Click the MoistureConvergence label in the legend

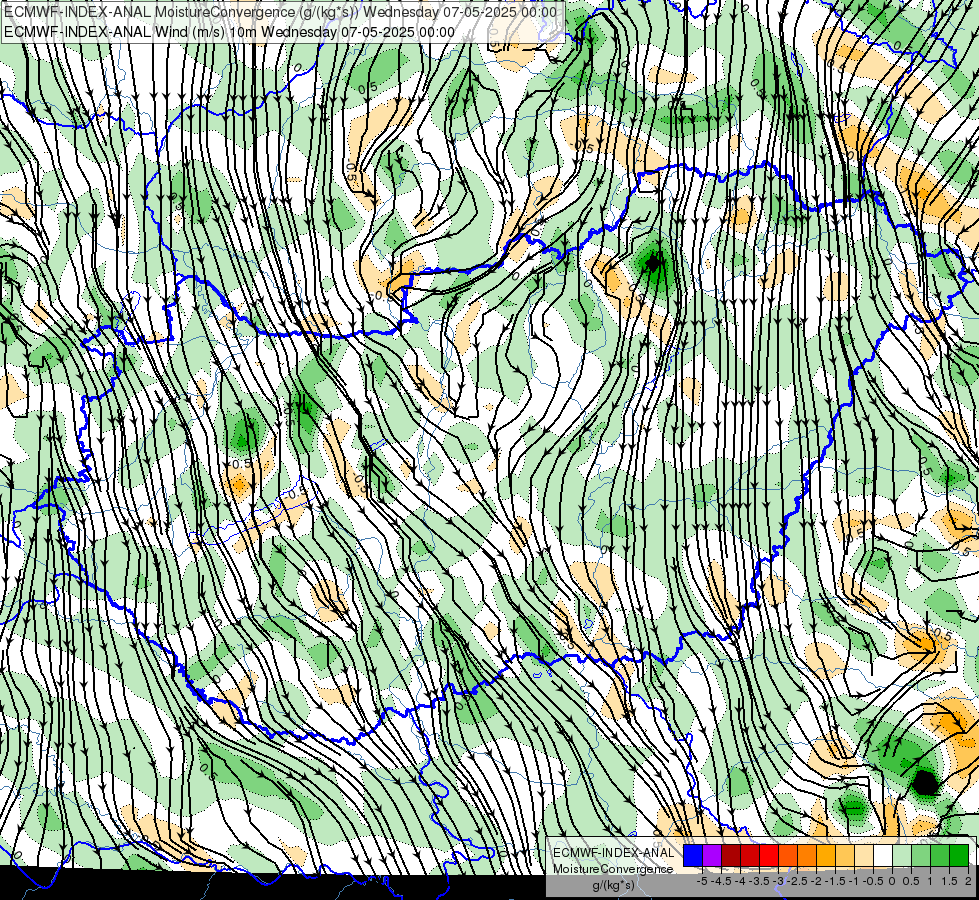pyautogui.click(x=613, y=869)
